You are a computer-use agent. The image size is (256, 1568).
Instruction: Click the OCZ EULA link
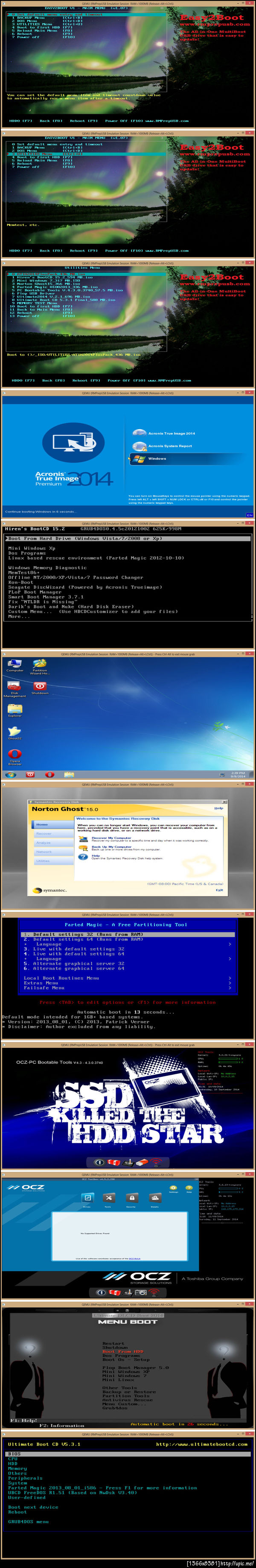tap(135, 1258)
